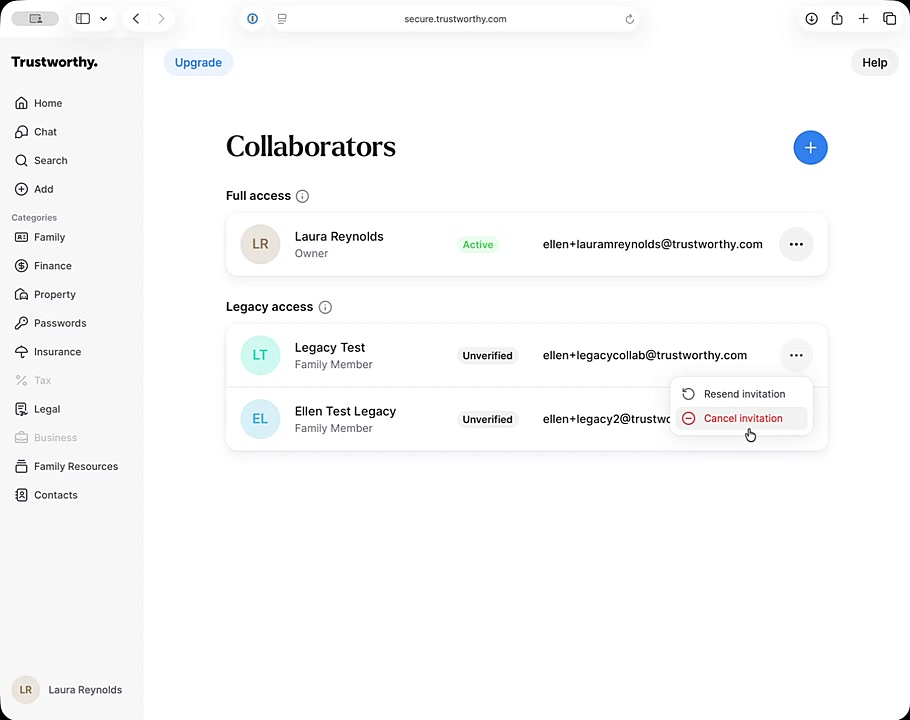The image size is (910, 720).
Task: Click the browser address bar
Action: pos(455,19)
